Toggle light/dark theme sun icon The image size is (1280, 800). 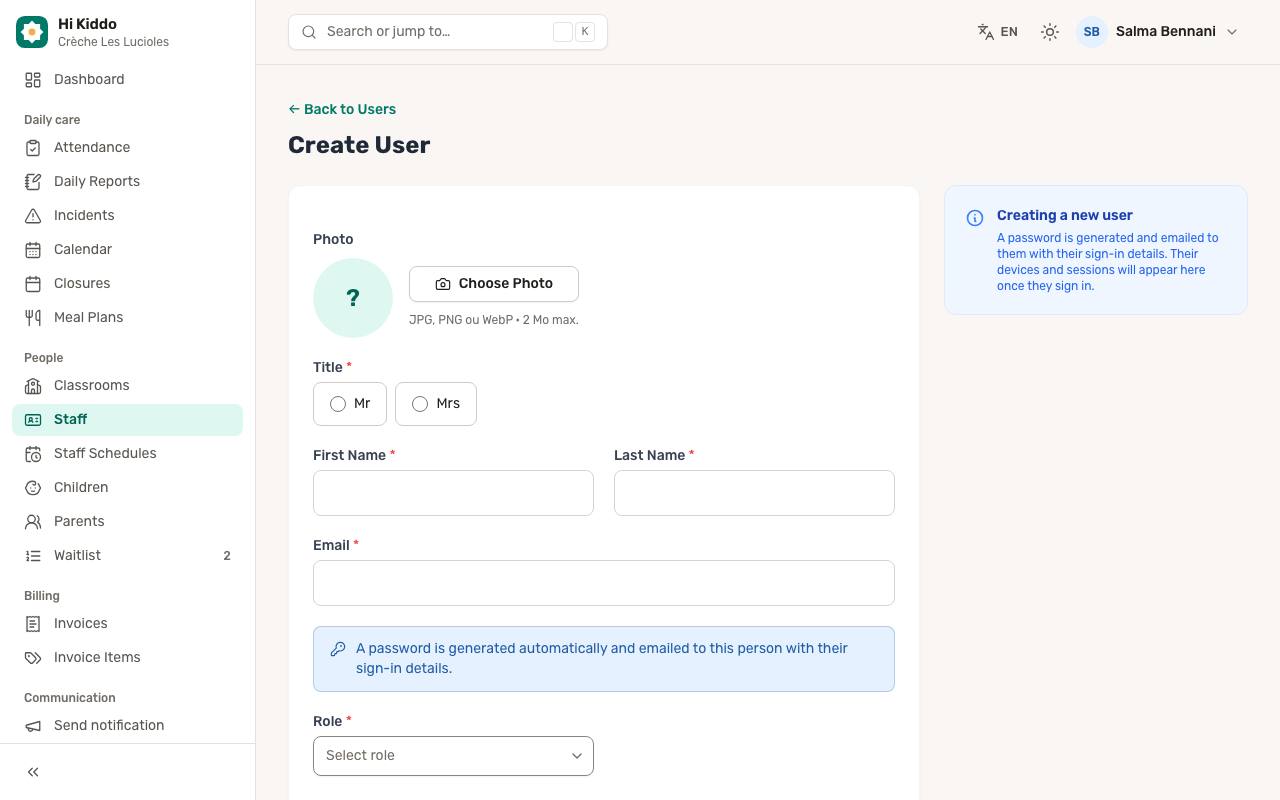click(x=1050, y=32)
